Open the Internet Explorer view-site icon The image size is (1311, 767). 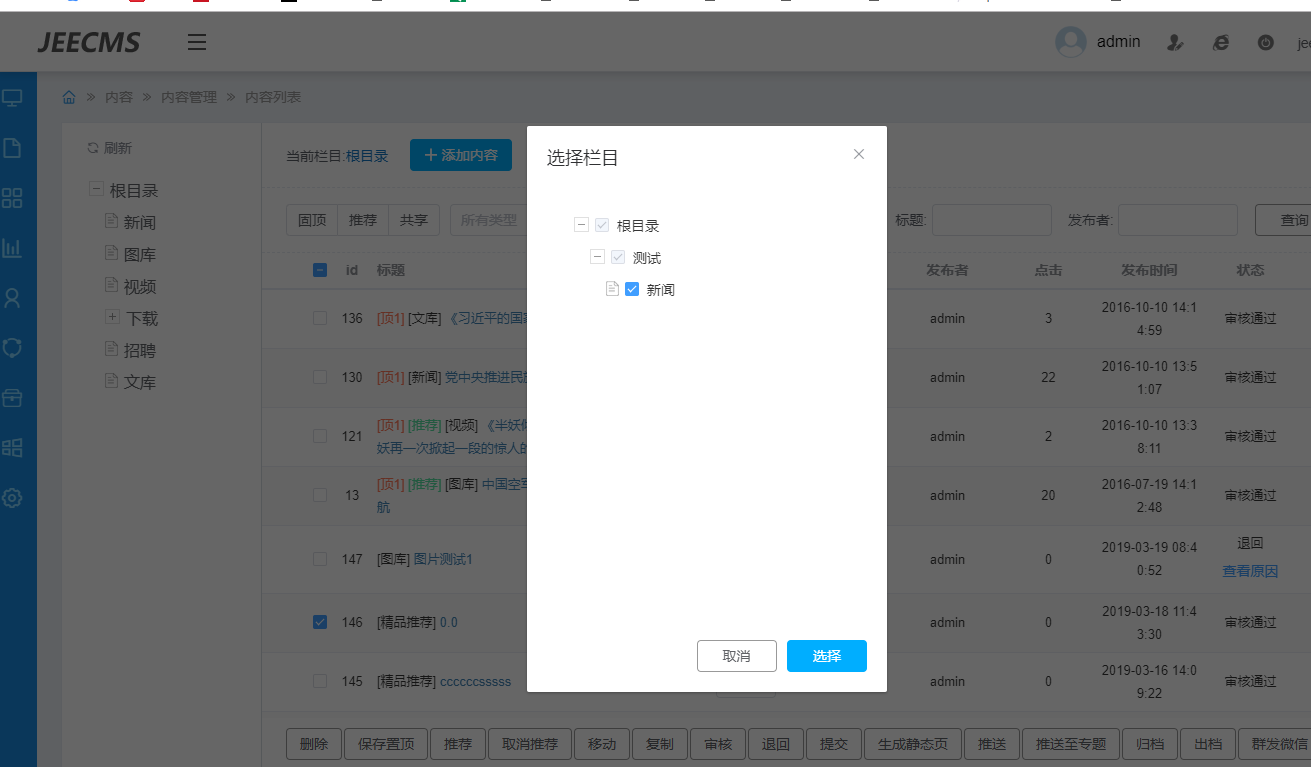pos(1221,42)
